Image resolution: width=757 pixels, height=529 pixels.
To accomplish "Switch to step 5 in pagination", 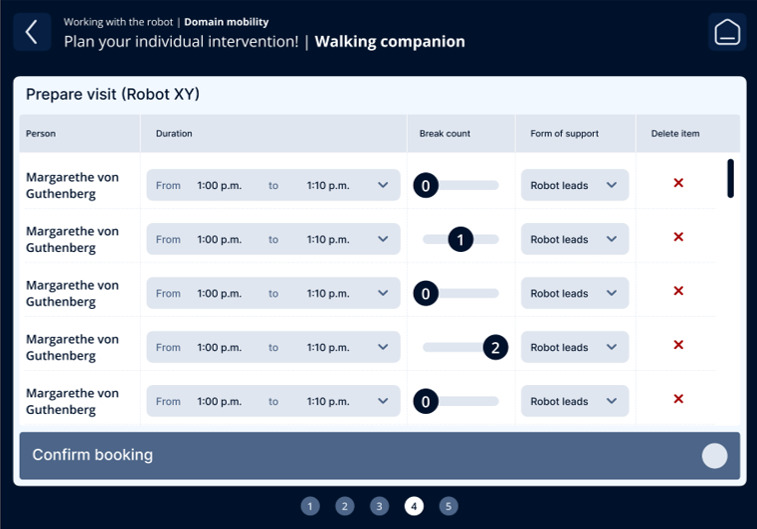I will [449, 506].
